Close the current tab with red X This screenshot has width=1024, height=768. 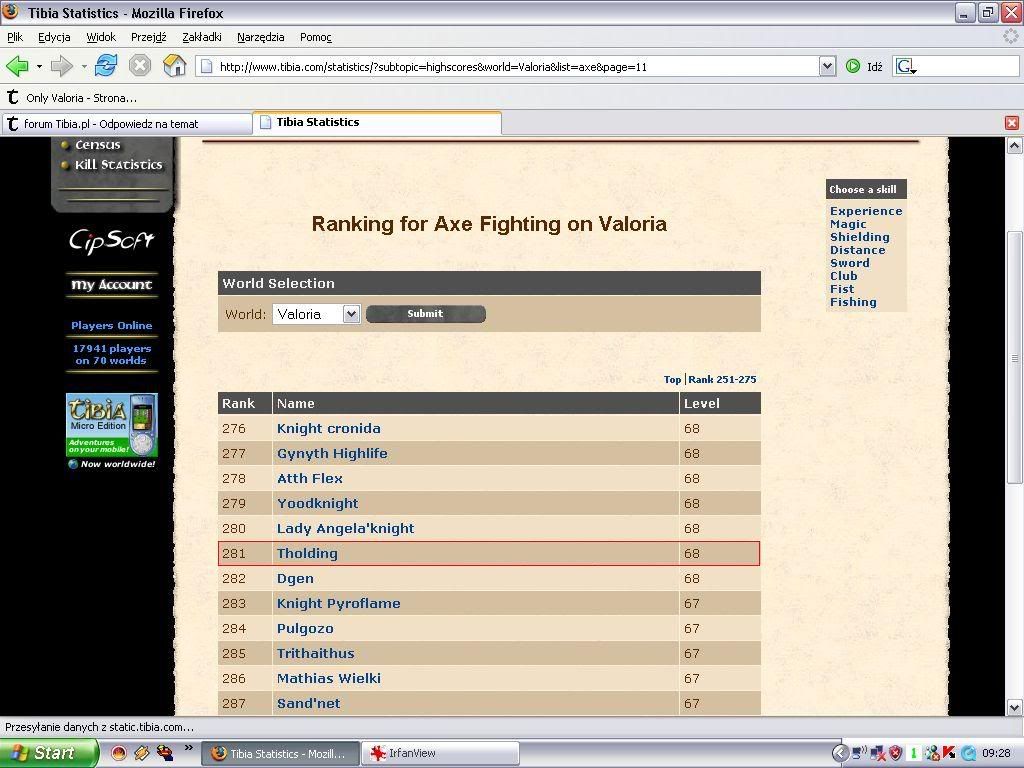coord(1012,123)
